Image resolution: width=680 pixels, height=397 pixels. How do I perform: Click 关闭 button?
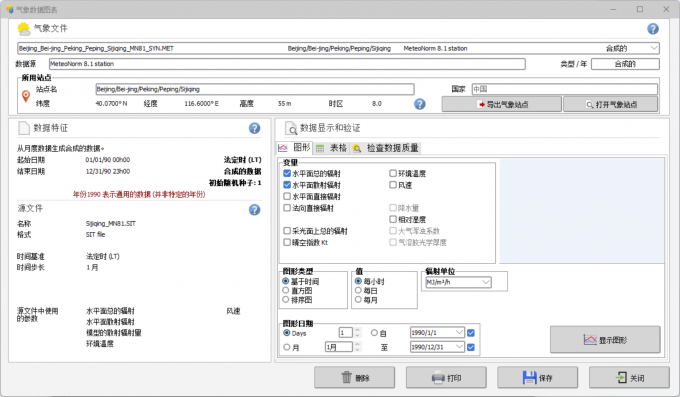[629, 377]
